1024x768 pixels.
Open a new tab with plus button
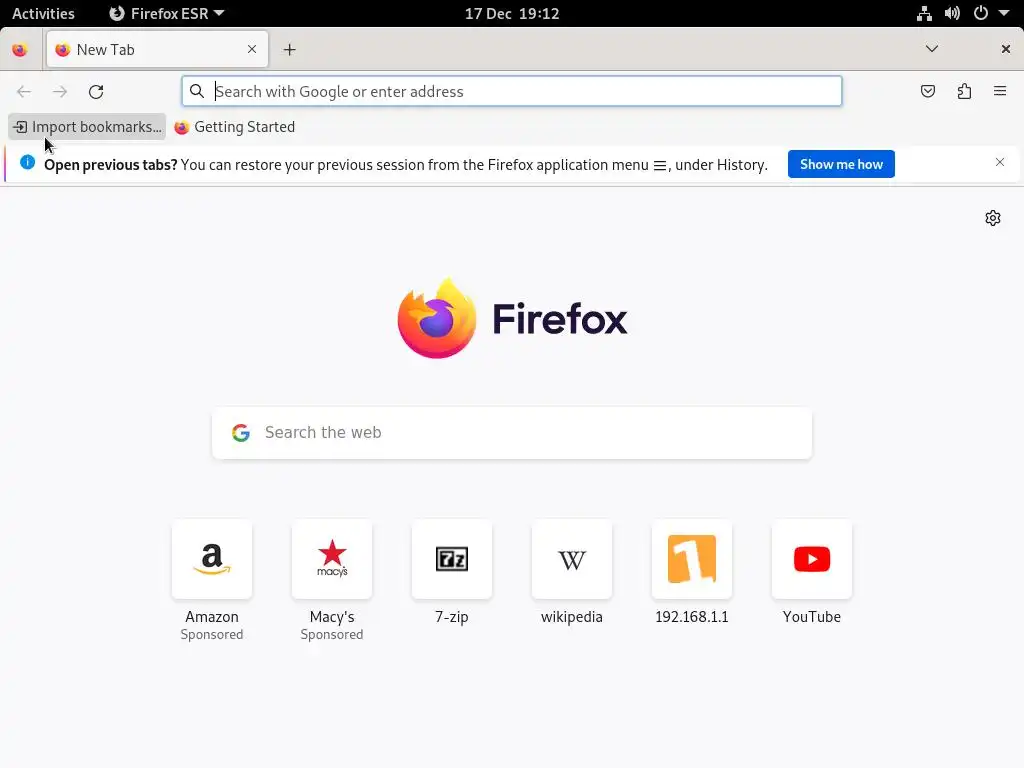(x=289, y=50)
